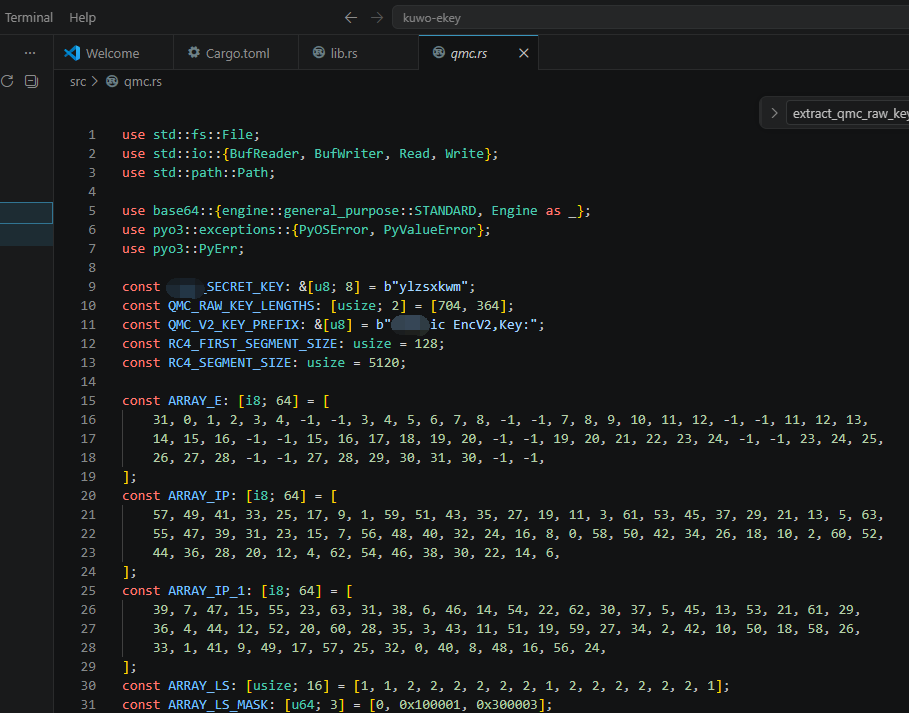Image resolution: width=909 pixels, height=713 pixels.
Task: Click the collapse all icon in sidebar
Action: click(x=31, y=81)
